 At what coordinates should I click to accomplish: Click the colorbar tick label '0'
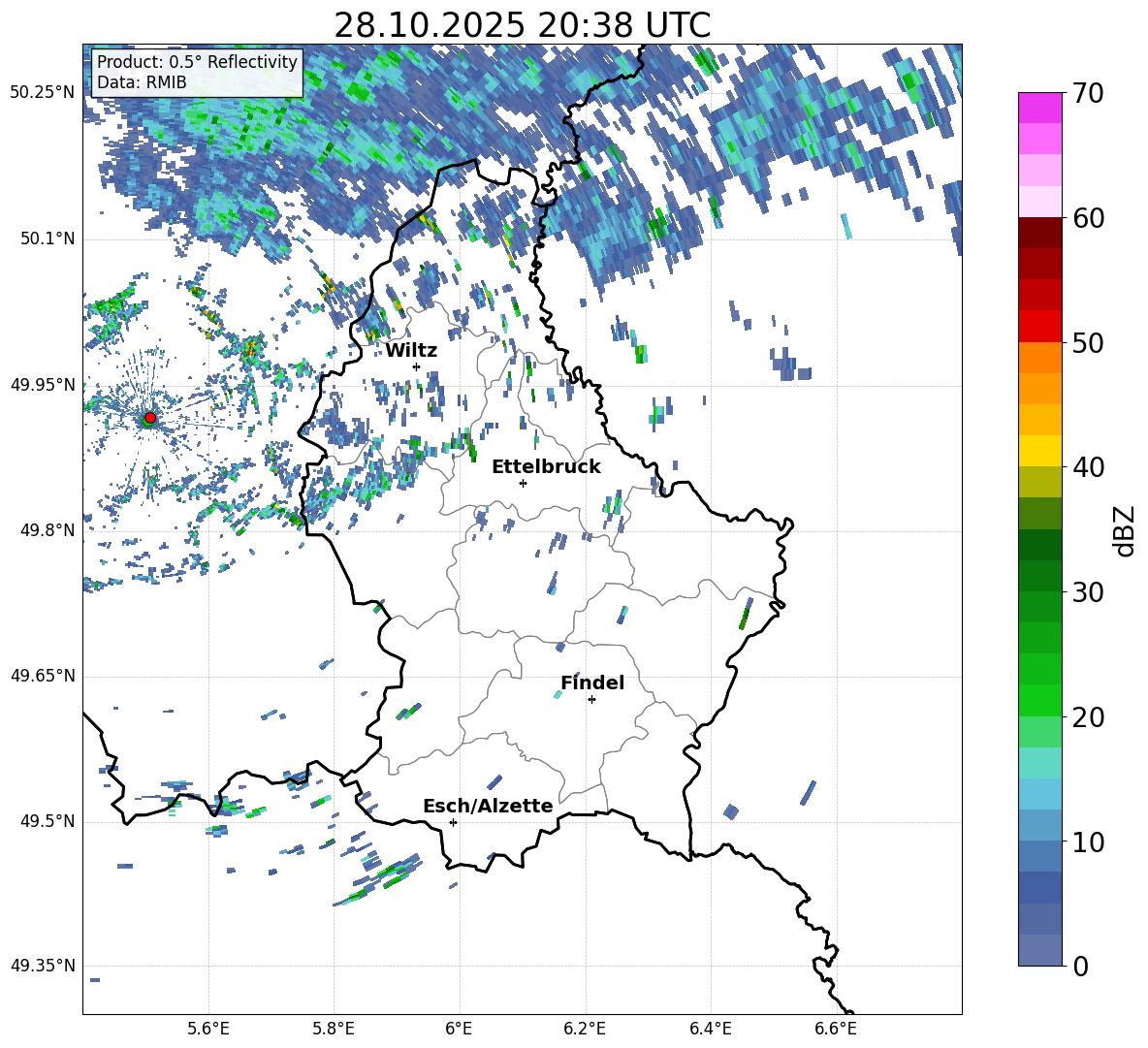click(1081, 966)
